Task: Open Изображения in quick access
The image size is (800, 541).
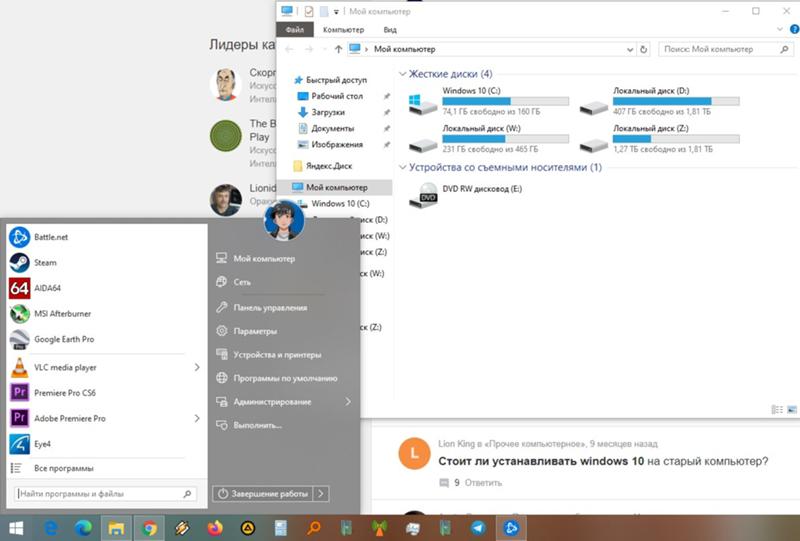Action: pyautogui.click(x=330, y=145)
